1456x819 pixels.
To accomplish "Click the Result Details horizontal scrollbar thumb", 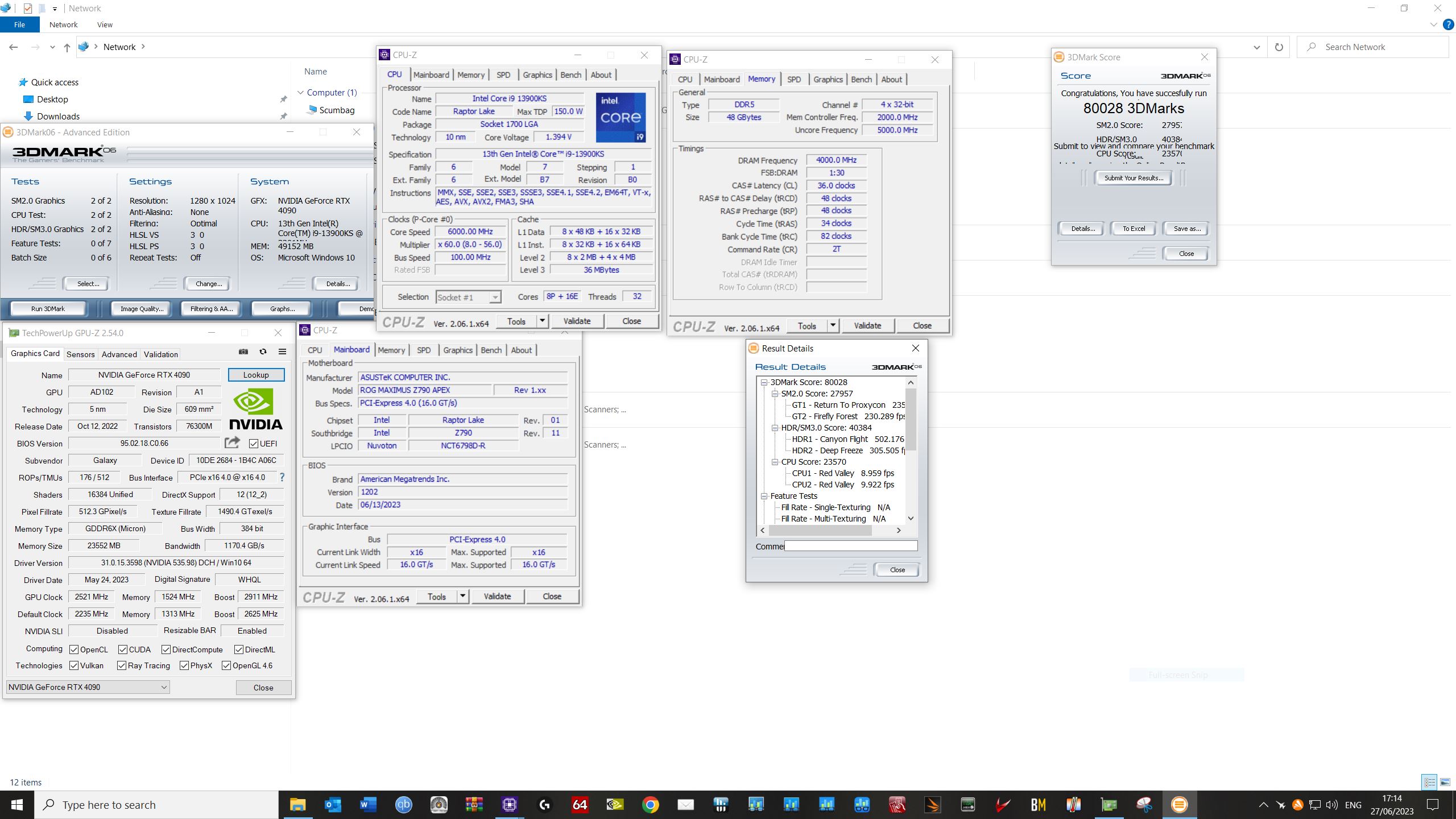I will 820,530.
